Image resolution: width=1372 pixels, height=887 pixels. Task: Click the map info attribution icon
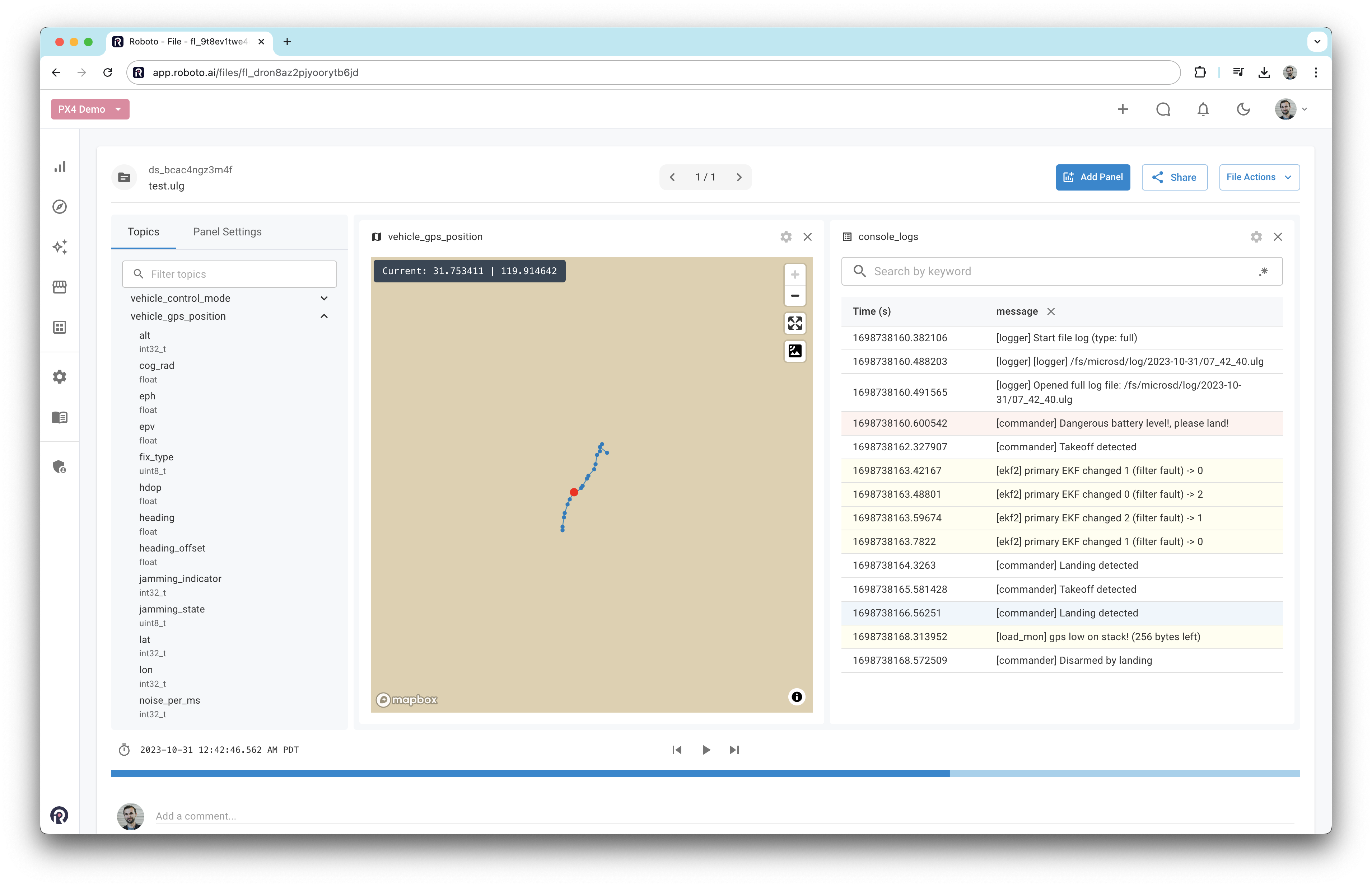(x=796, y=697)
